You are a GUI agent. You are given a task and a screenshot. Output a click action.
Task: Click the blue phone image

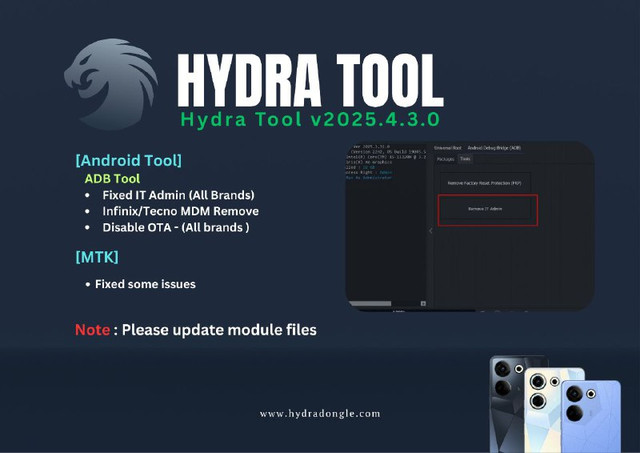pyautogui.click(x=591, y=416)
